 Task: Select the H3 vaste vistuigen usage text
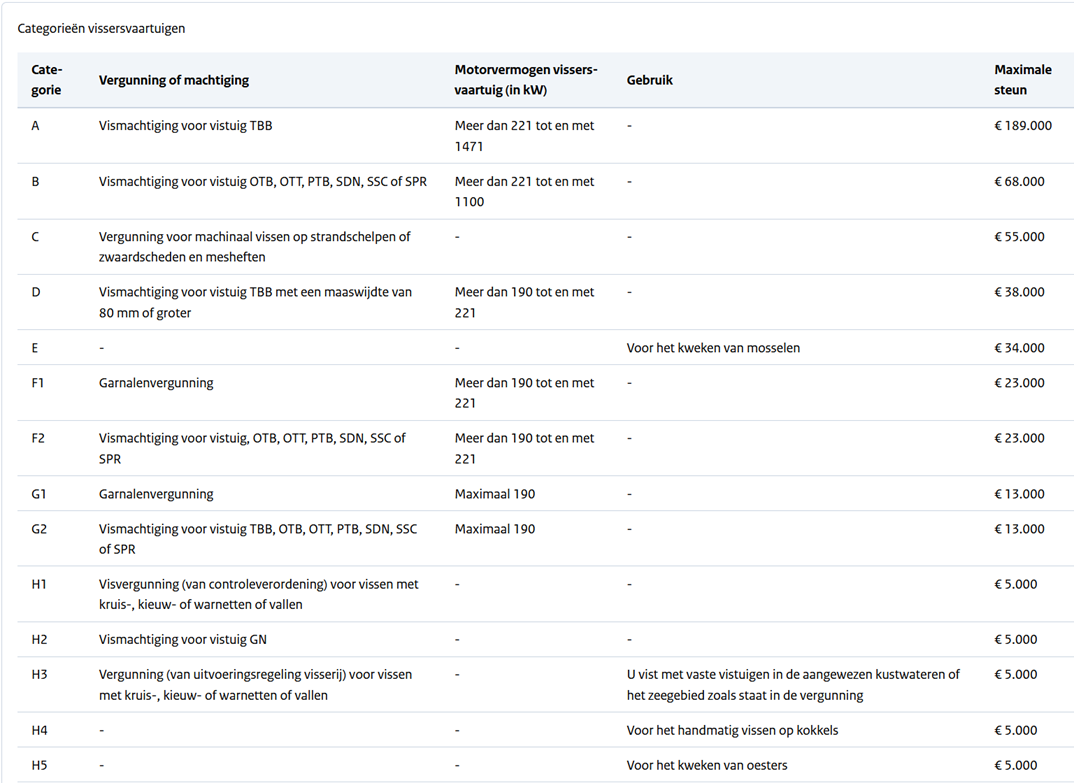[793, 685]
